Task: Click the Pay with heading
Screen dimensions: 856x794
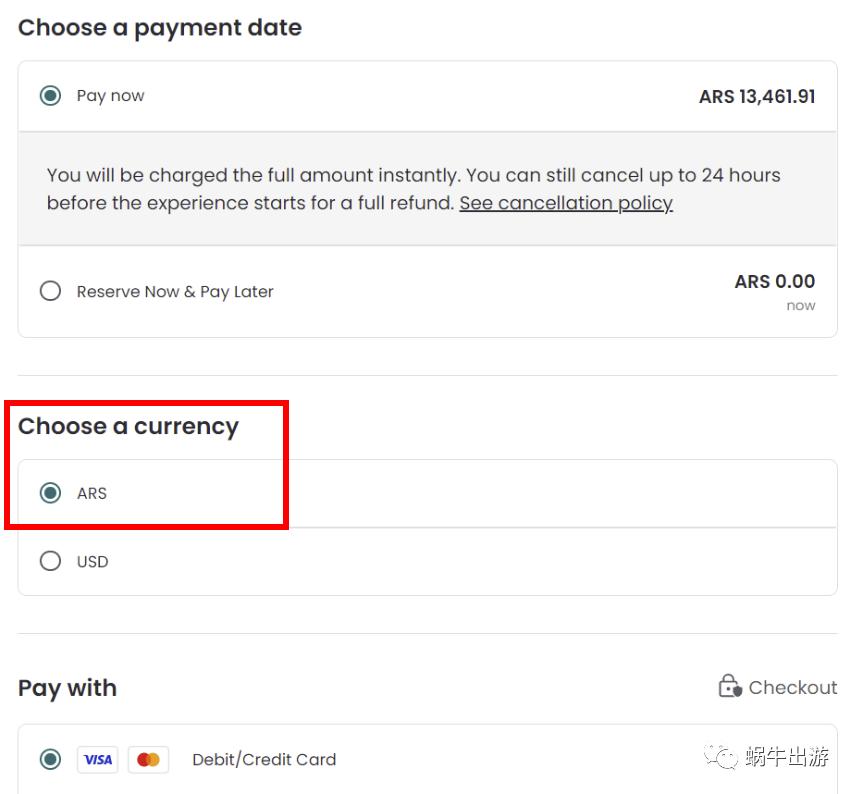Action: click(67, 688)
